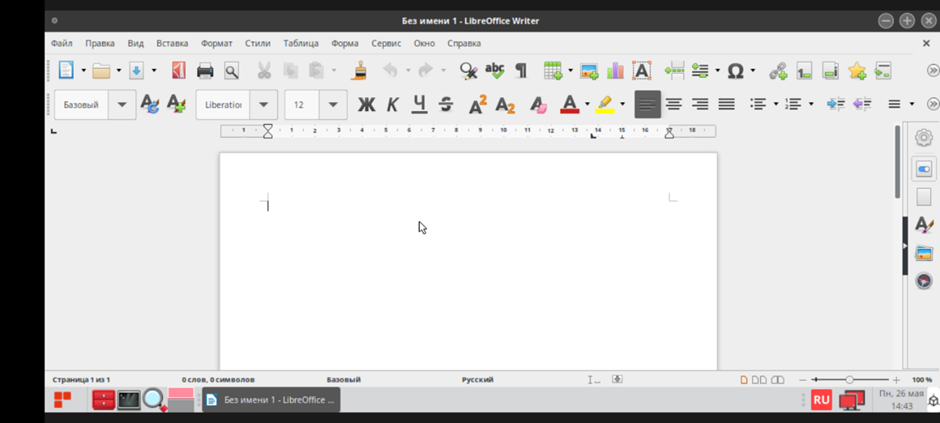Open Print Preview magnifier icon
Viewport: 940px width, 423px height.
tap(231, 71)
